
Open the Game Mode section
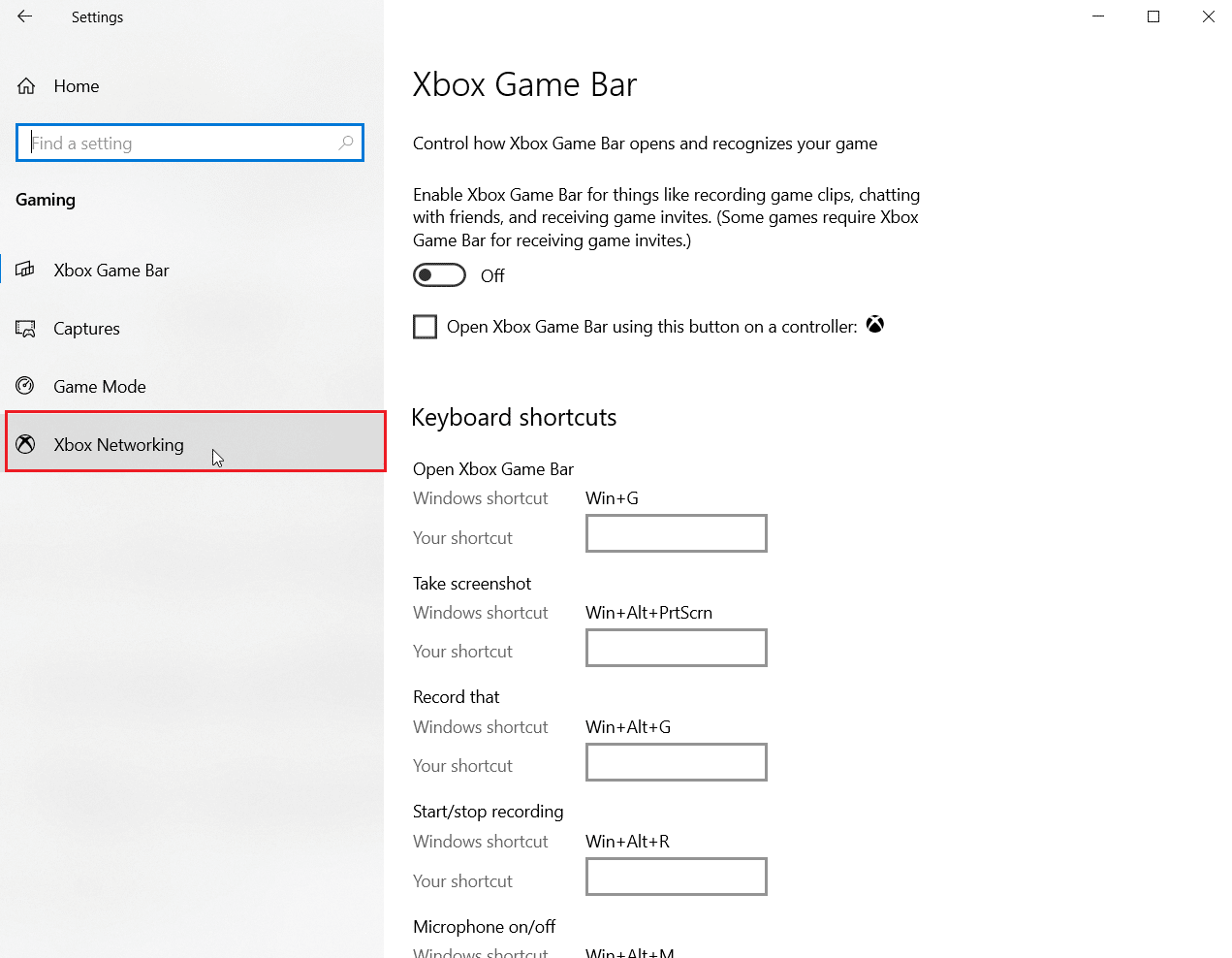(x=192, y=387)
